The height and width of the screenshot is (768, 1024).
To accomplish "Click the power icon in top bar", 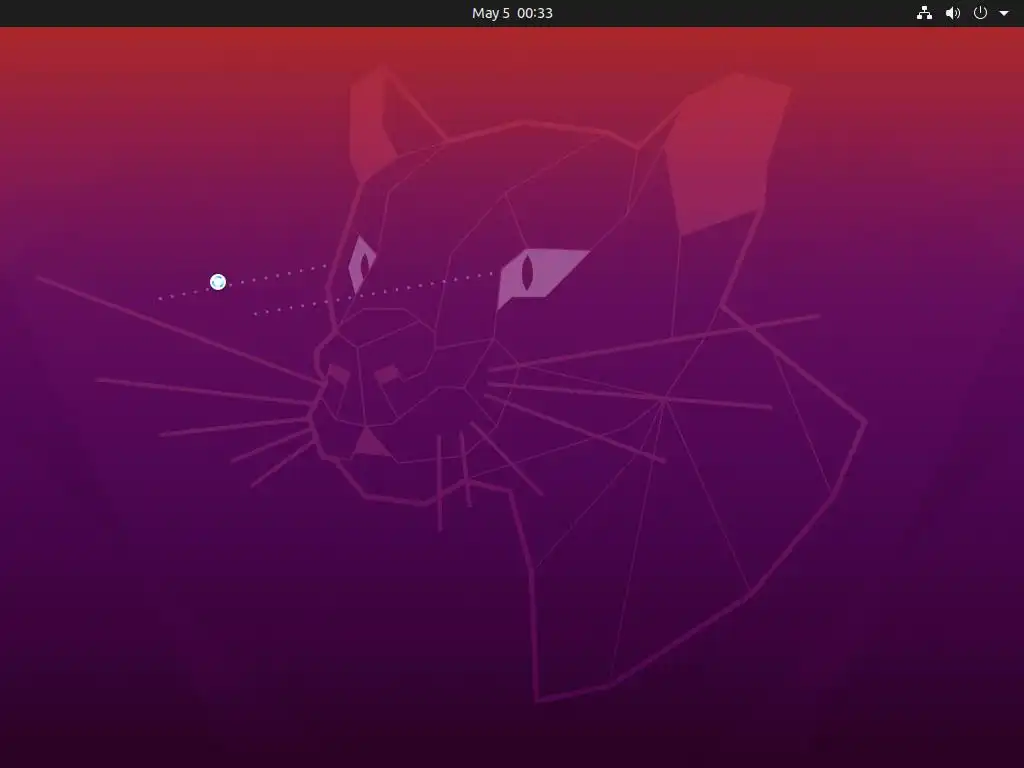I will [x=980, y=12].
